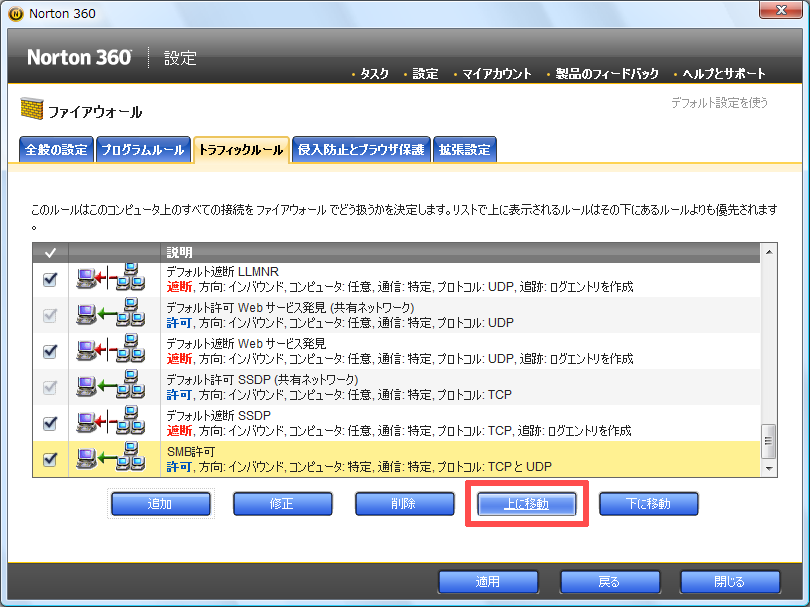Disable the デフォルト遮断 SSDP rule checkbox

pyautogui.click(x=50, y=423)
